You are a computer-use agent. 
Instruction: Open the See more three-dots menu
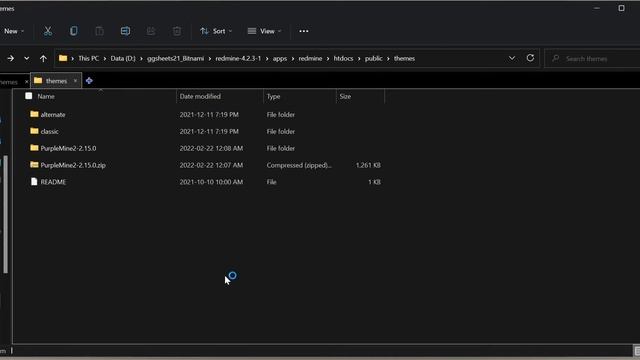[304, 31]
